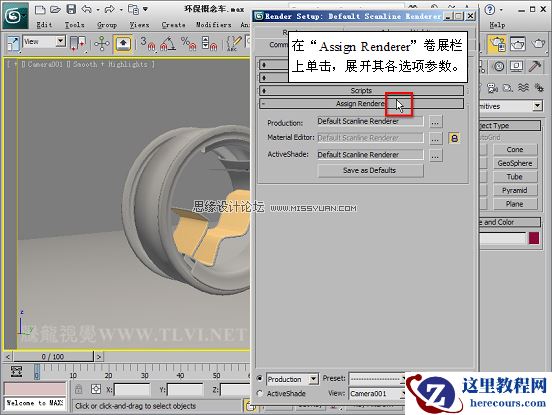Collapse the Assign Renderer rollout
The height and width of the screenshot is (415, 552).
pyautogui.click(x=361, y=104)
